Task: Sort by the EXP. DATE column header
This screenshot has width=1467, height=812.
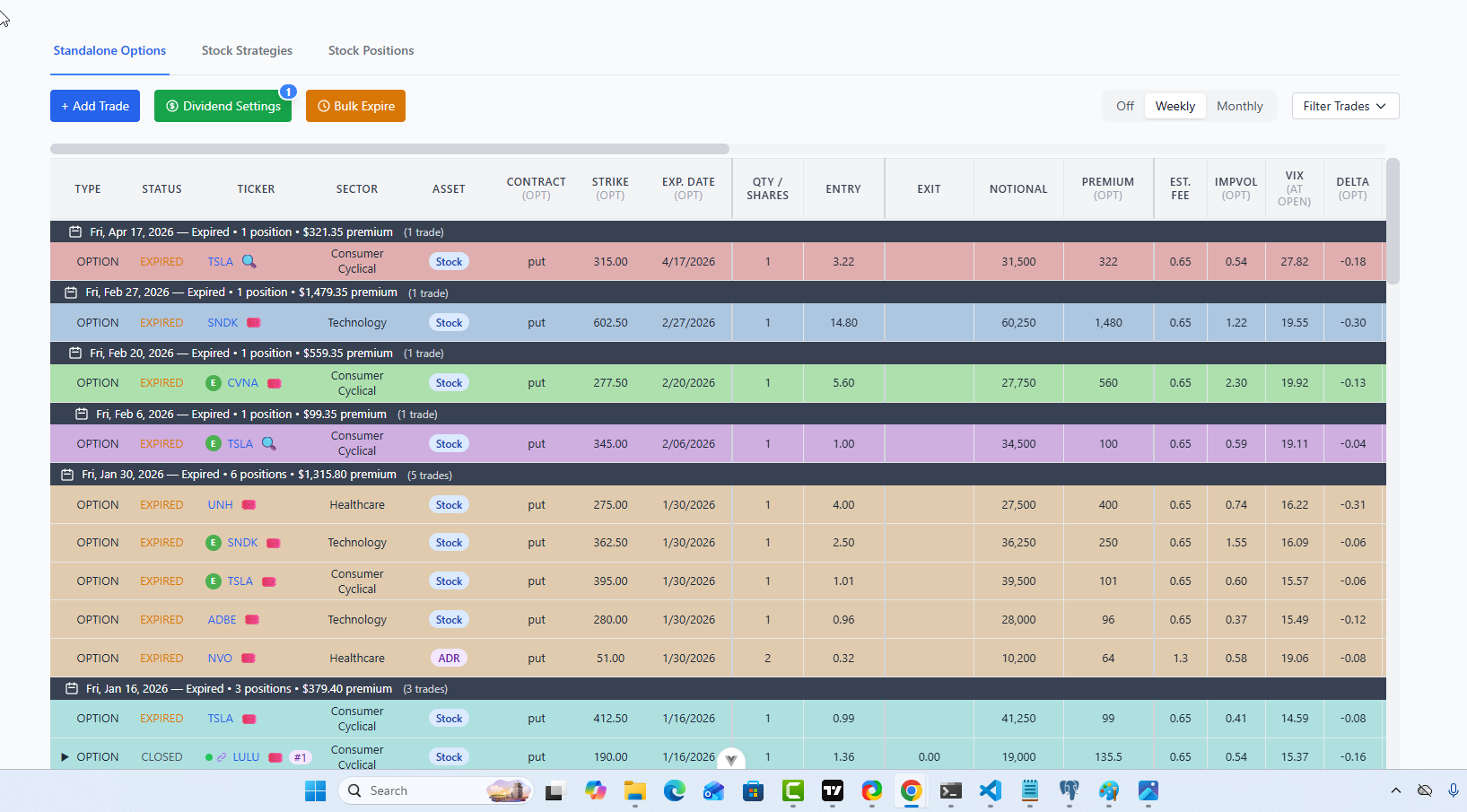Action: (x=688, y=188)
